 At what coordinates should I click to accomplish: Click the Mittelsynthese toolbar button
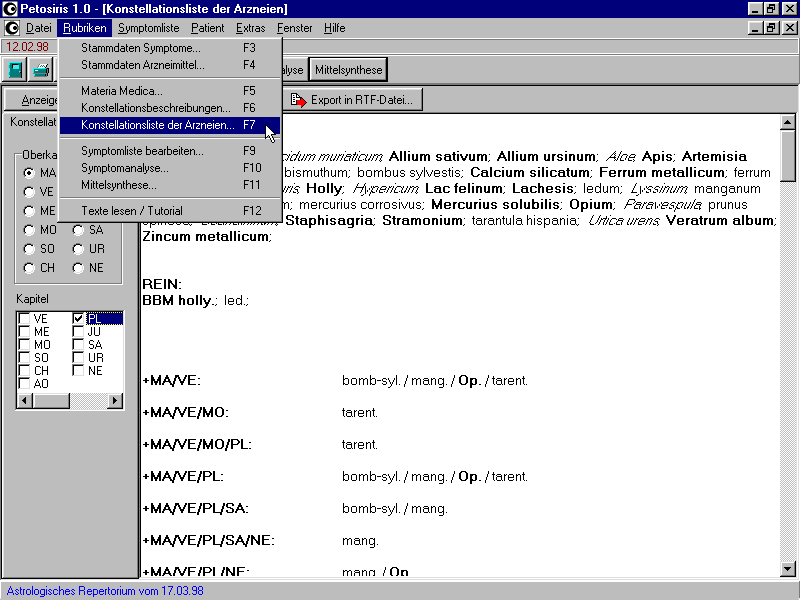tap(348, 70)
